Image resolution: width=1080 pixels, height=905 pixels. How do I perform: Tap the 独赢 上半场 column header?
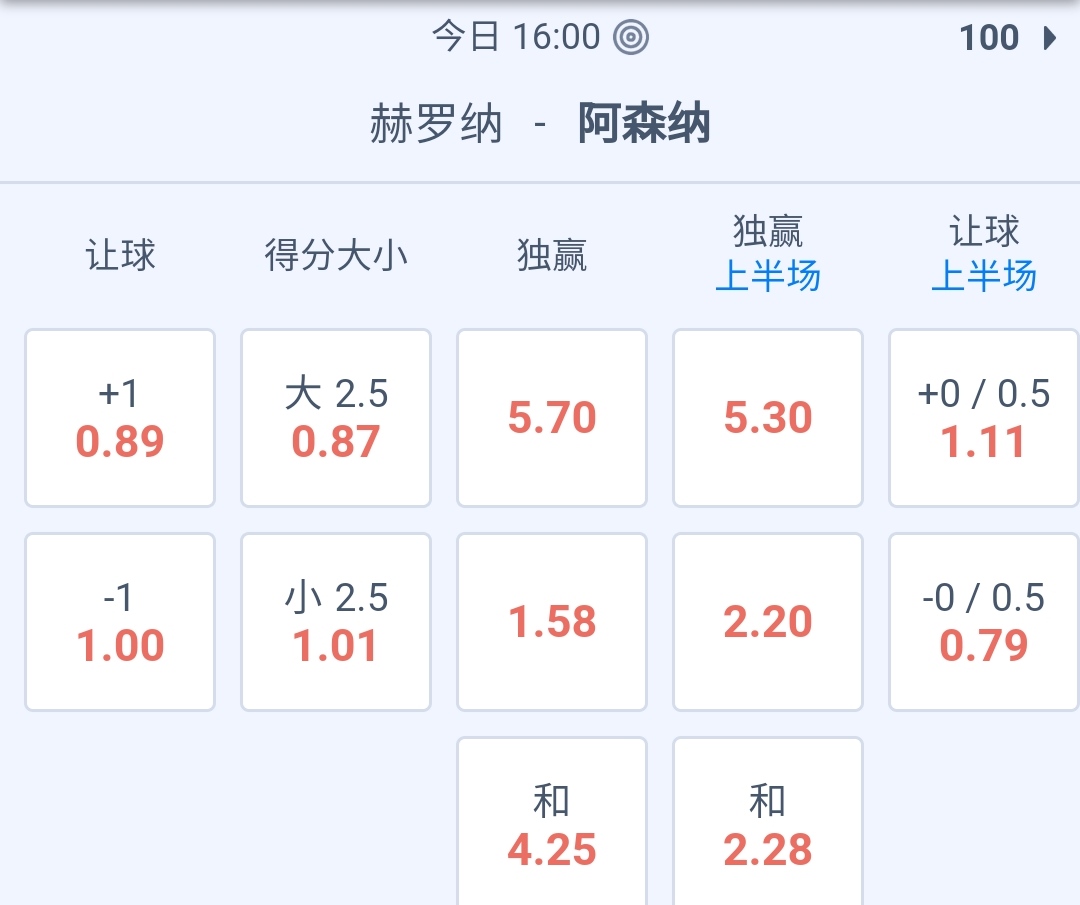[768, 254]
